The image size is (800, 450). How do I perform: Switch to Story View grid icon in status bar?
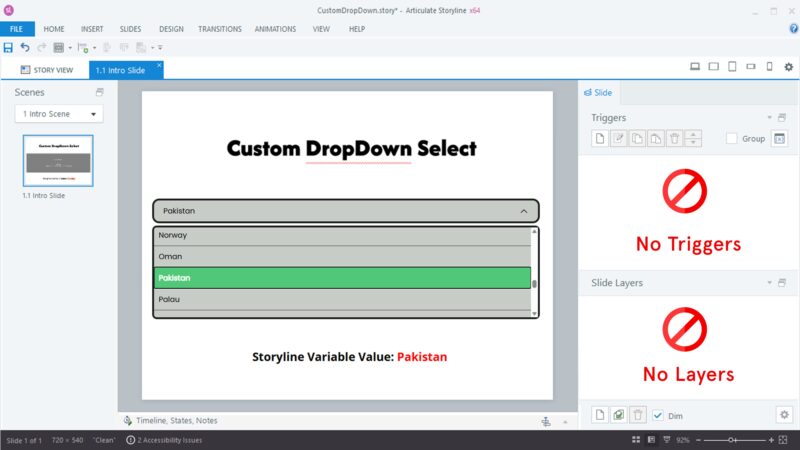636,440
